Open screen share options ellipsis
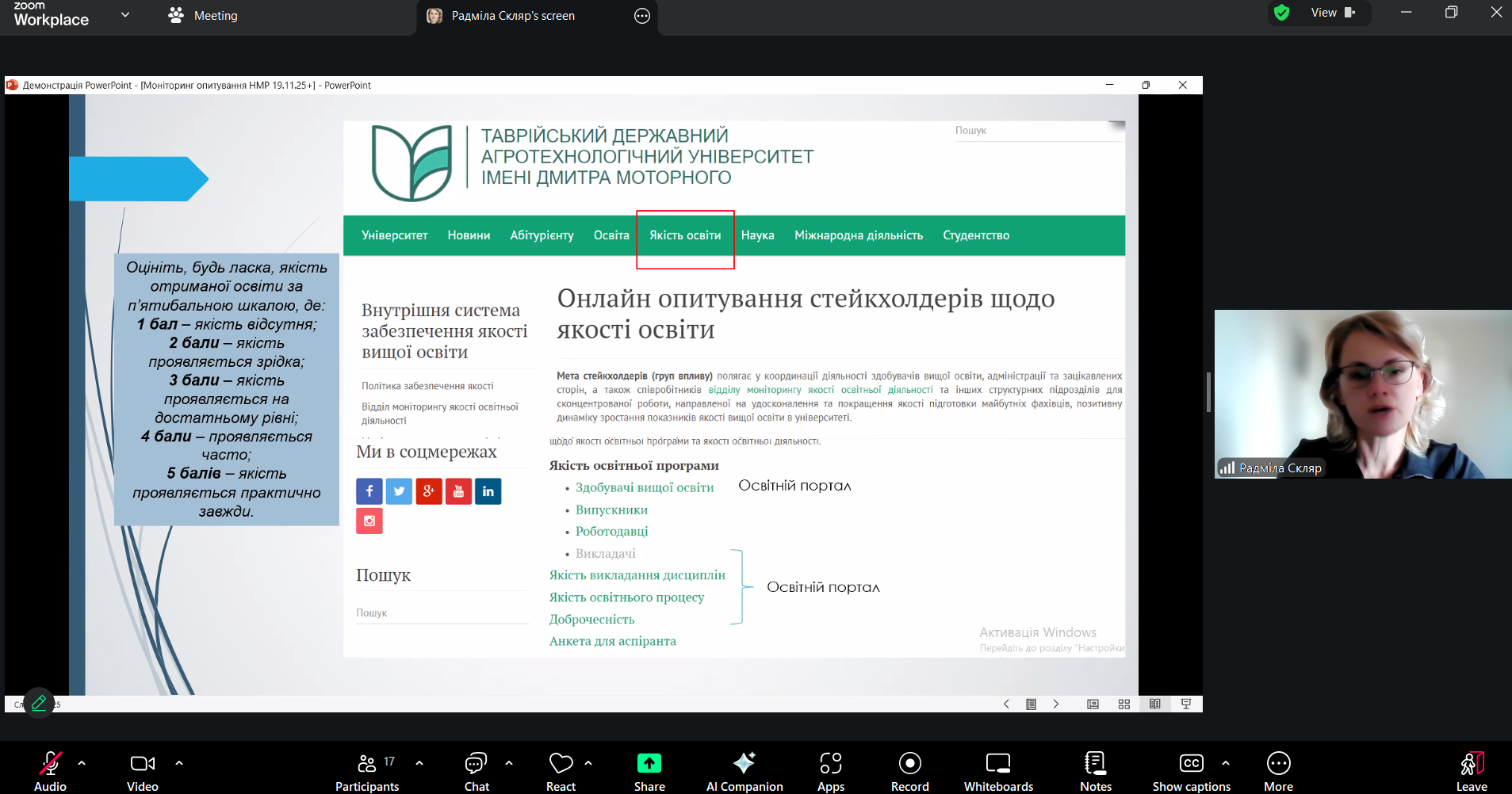Viewport: 1512px width, 794px height. click(x=642, y=16)
